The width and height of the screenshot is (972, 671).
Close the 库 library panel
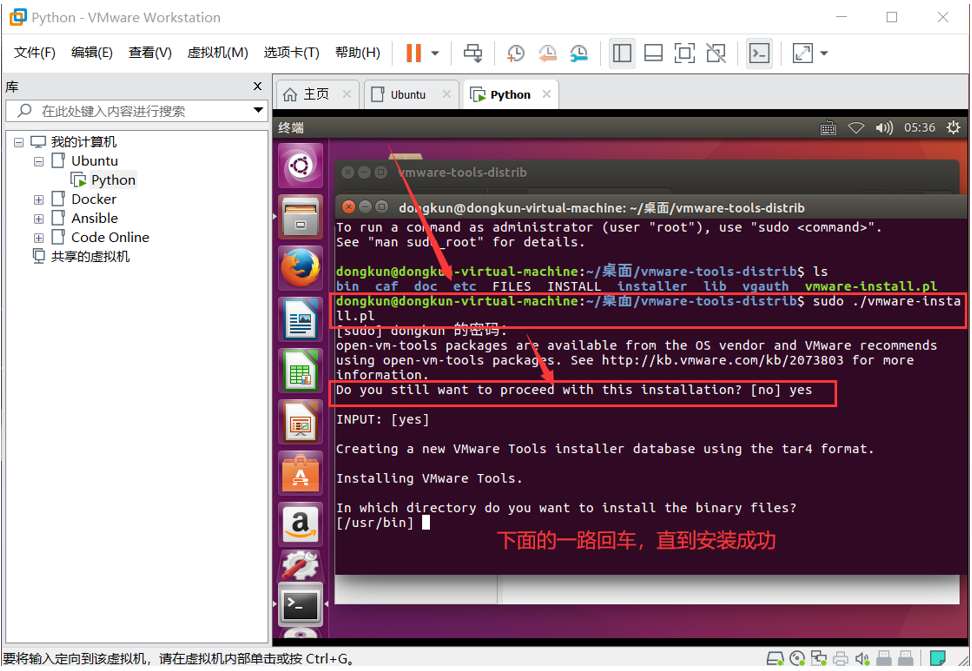click(x=257, y=86)
